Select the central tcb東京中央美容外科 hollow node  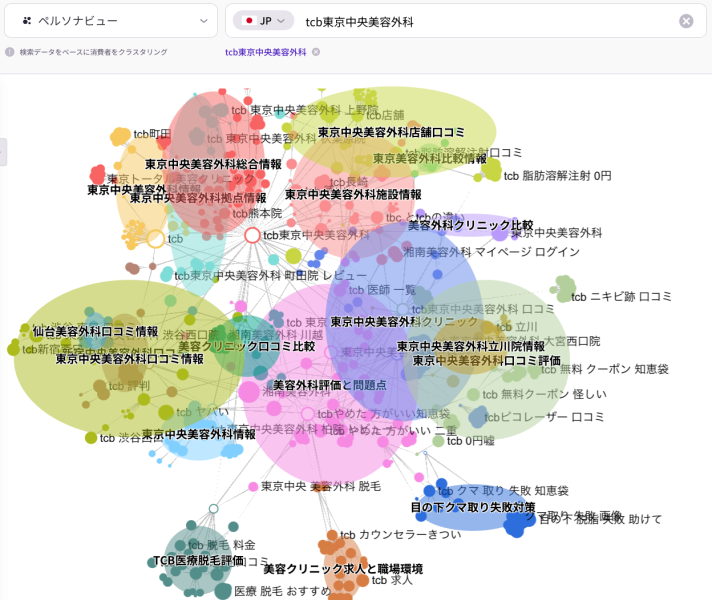[x=252, y=235]
